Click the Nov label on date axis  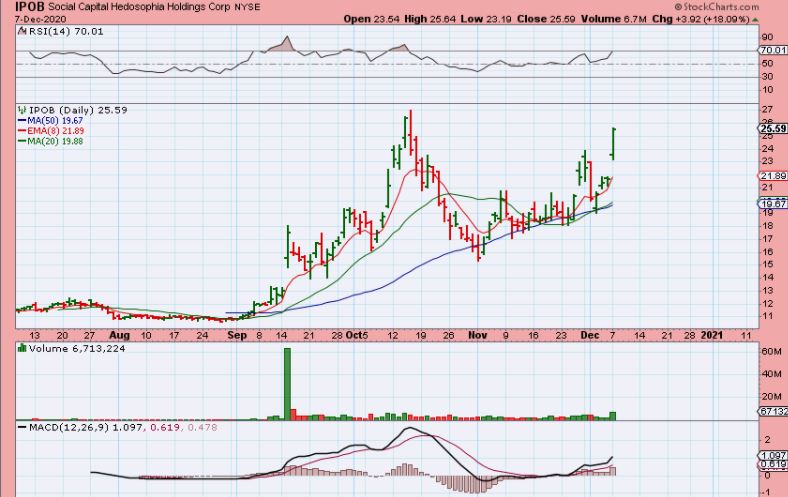tap(477, 335)
